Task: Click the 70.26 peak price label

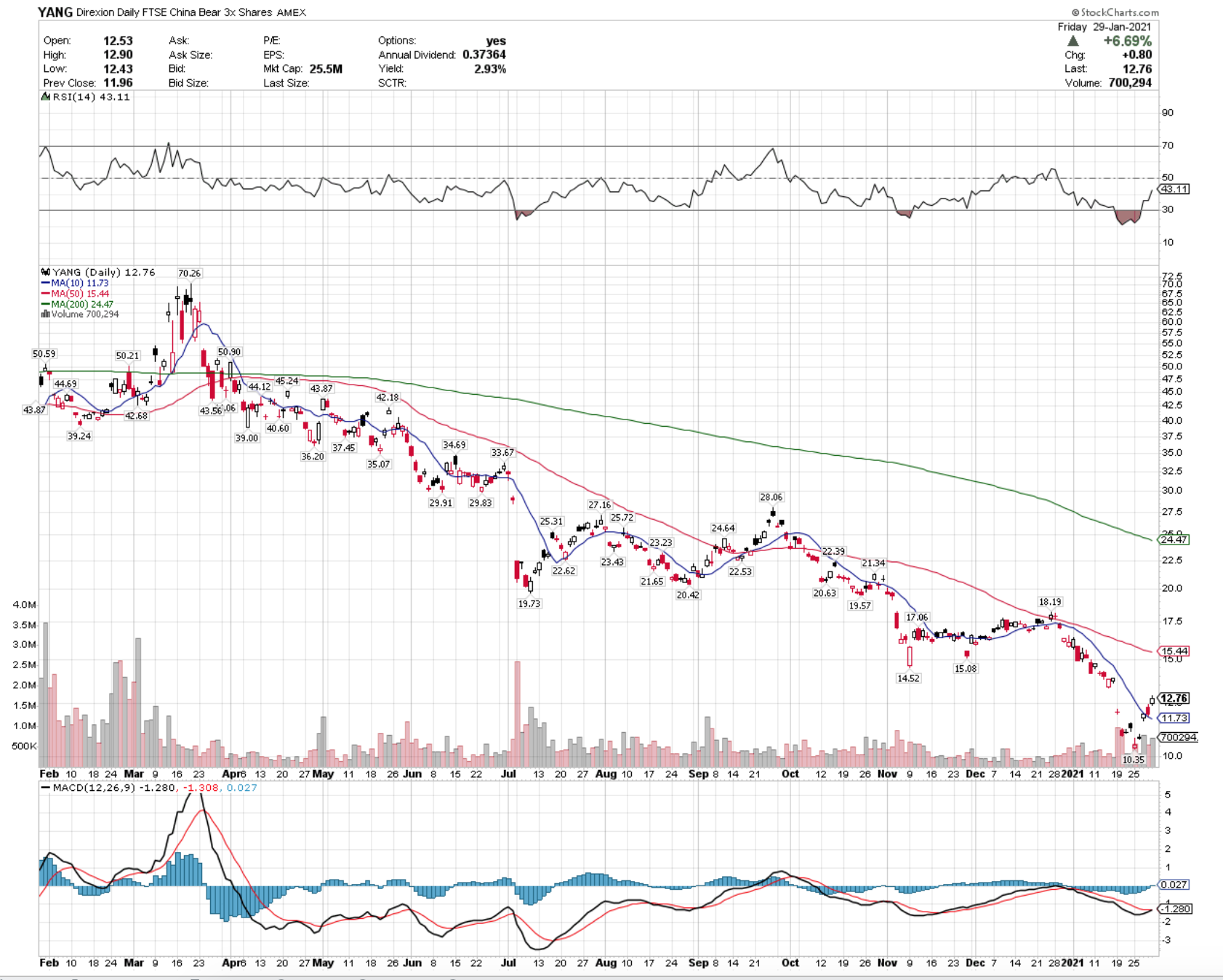Action: pyautogui.click(x=189, y=273)
